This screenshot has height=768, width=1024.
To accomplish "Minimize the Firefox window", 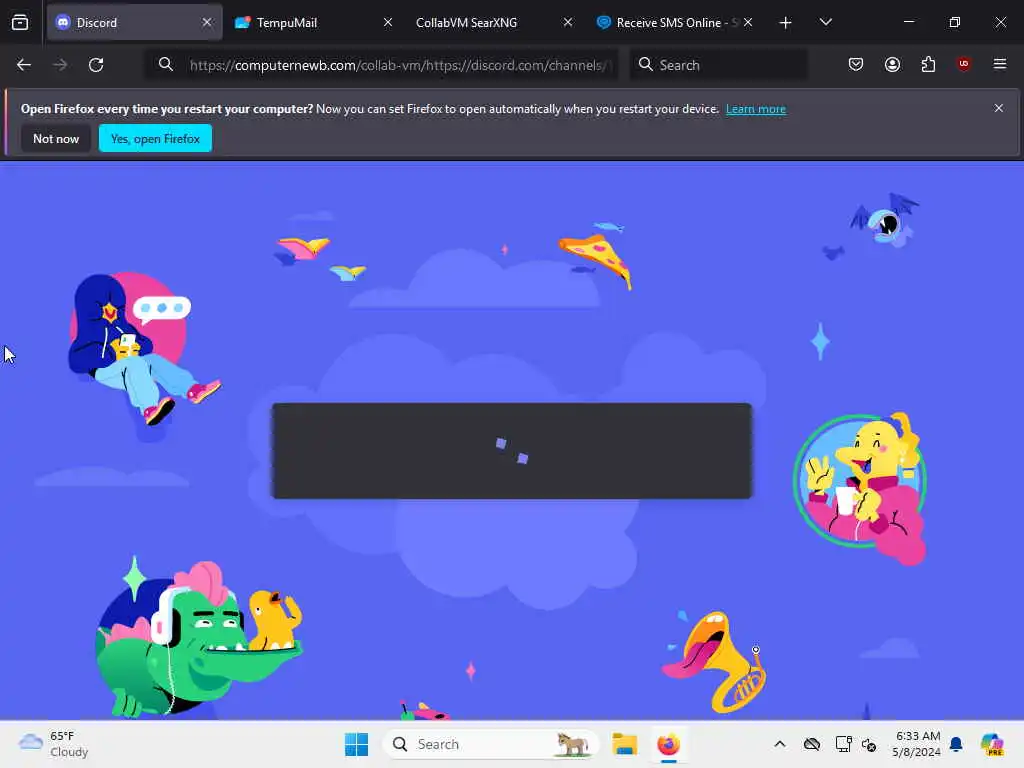I will pyautogui.click(x=908, y=22).
